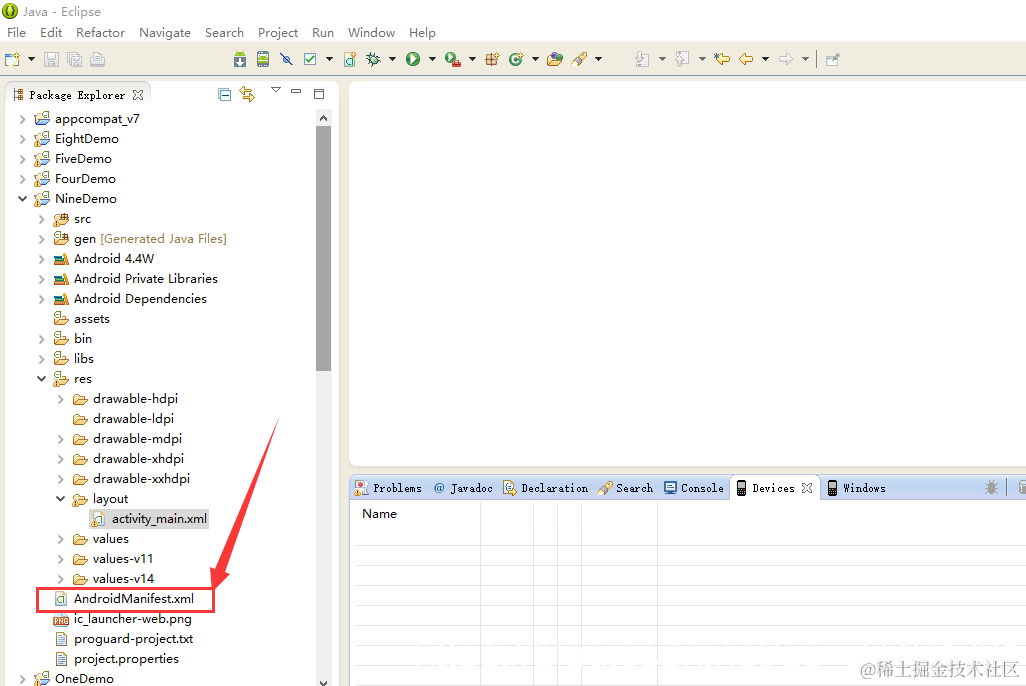Expand the src folder
Screen dimensions: 1026x686
click(41, 219)
